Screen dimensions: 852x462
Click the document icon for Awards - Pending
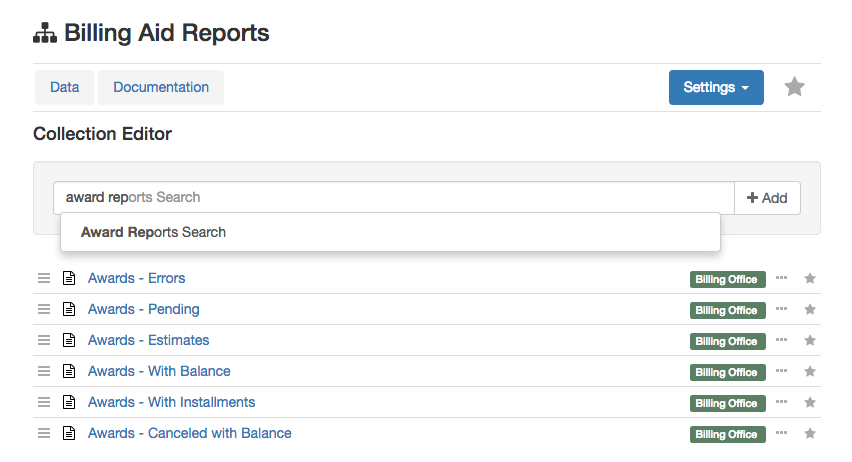pos(69,309)
